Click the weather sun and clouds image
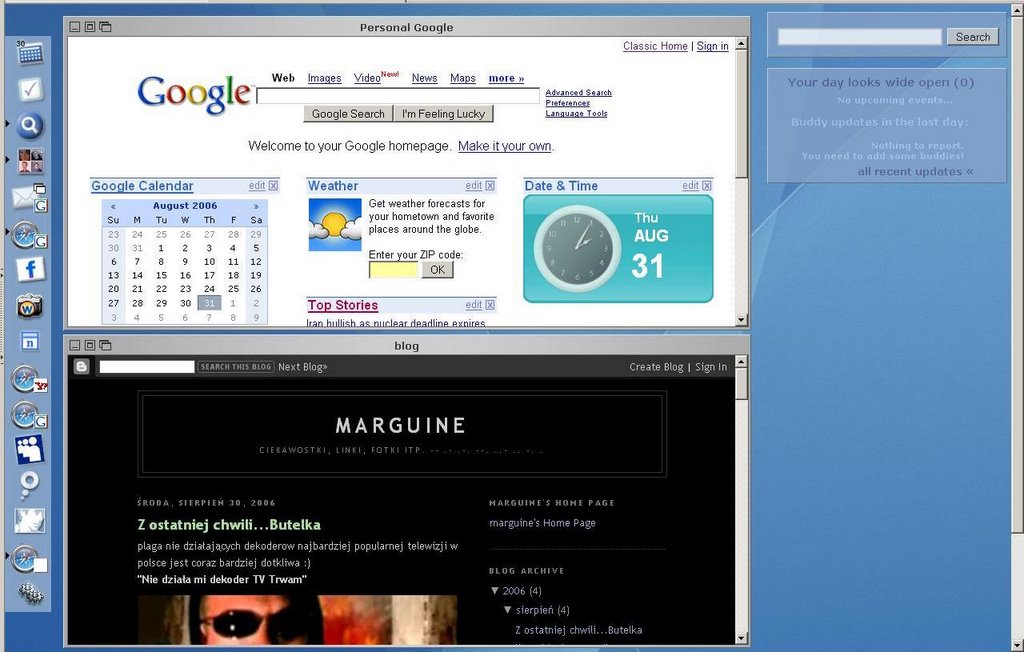 [334, 225]
